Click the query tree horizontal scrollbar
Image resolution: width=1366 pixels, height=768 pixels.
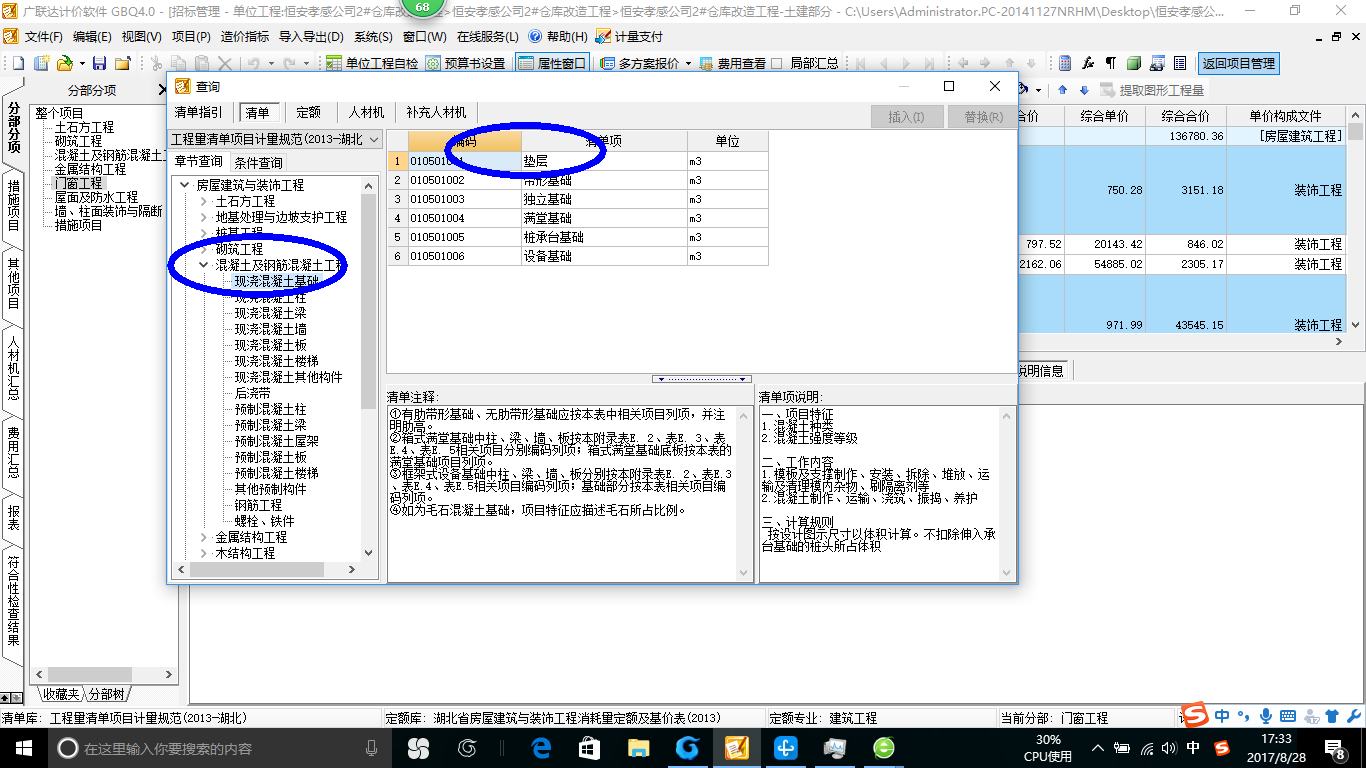[x=268, y=570]
